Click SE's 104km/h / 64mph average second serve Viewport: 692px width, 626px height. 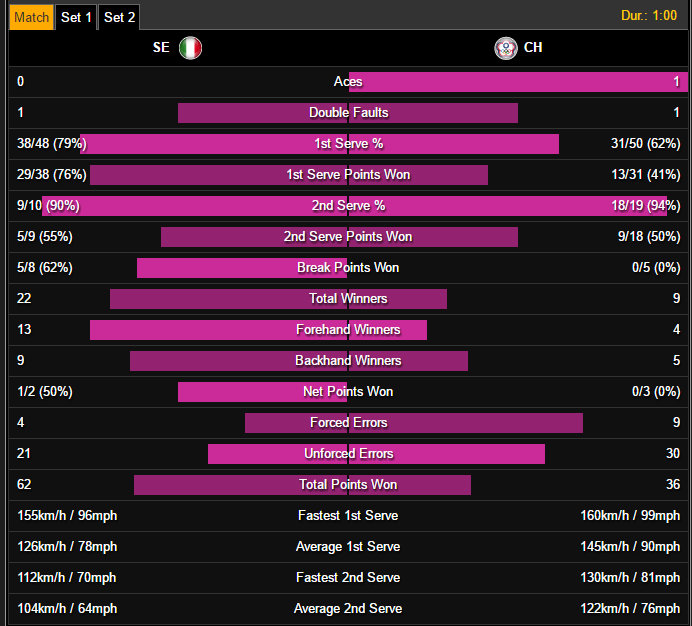click(x=67, y=608)
